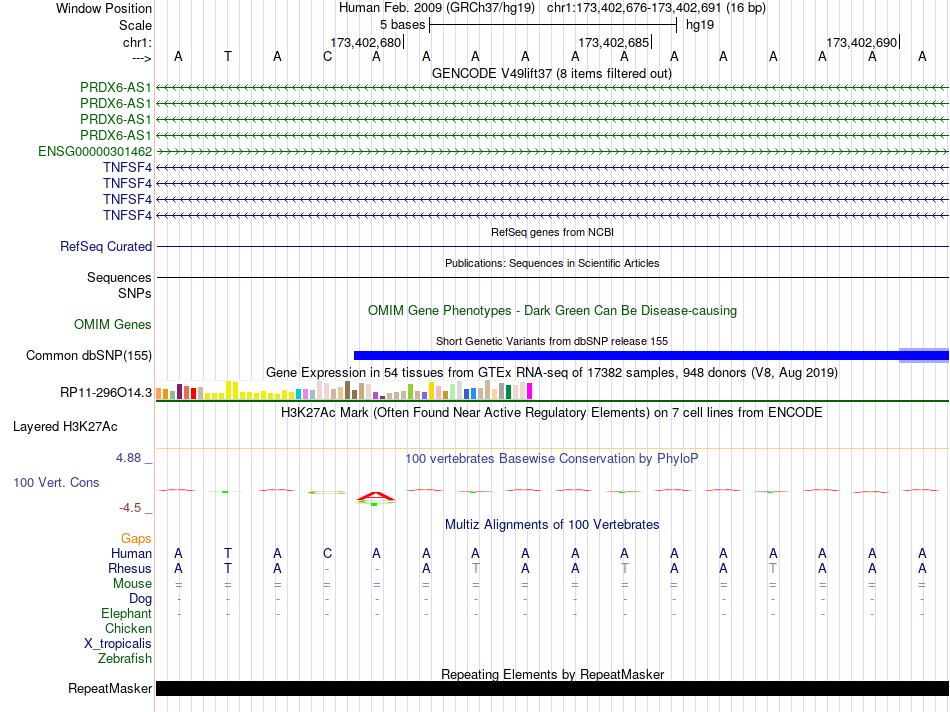Image resolution: width=950 pixels, height=712 pixels.
Task: Click the OMIM Genes track label
Action: click(x=113, y=324)
